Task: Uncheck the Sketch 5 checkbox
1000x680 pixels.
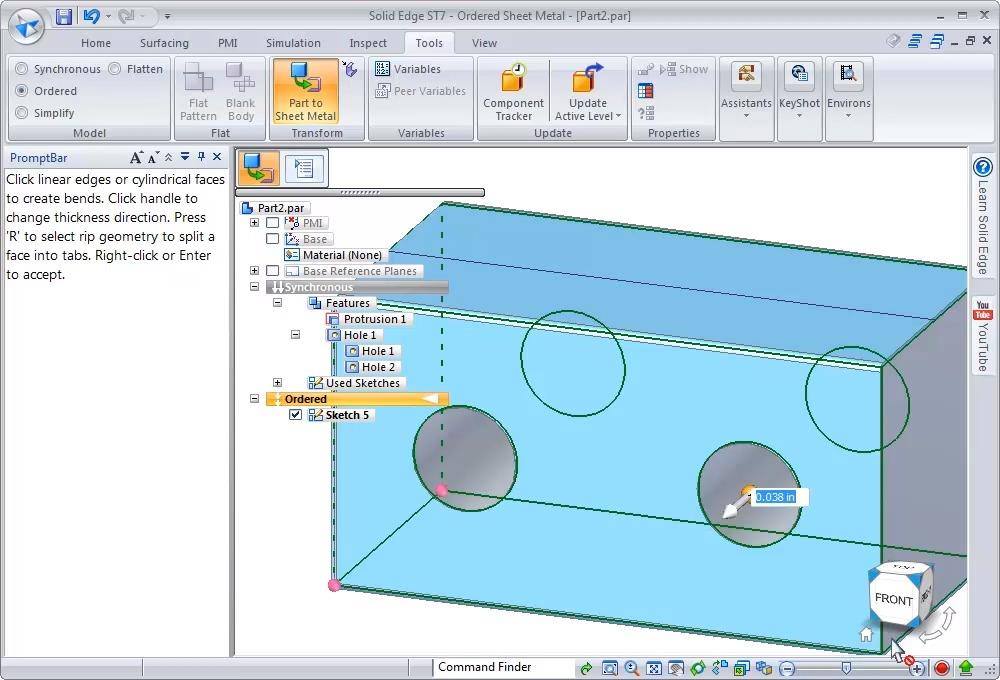Action: pyautogui.click(x=295, y=415)
